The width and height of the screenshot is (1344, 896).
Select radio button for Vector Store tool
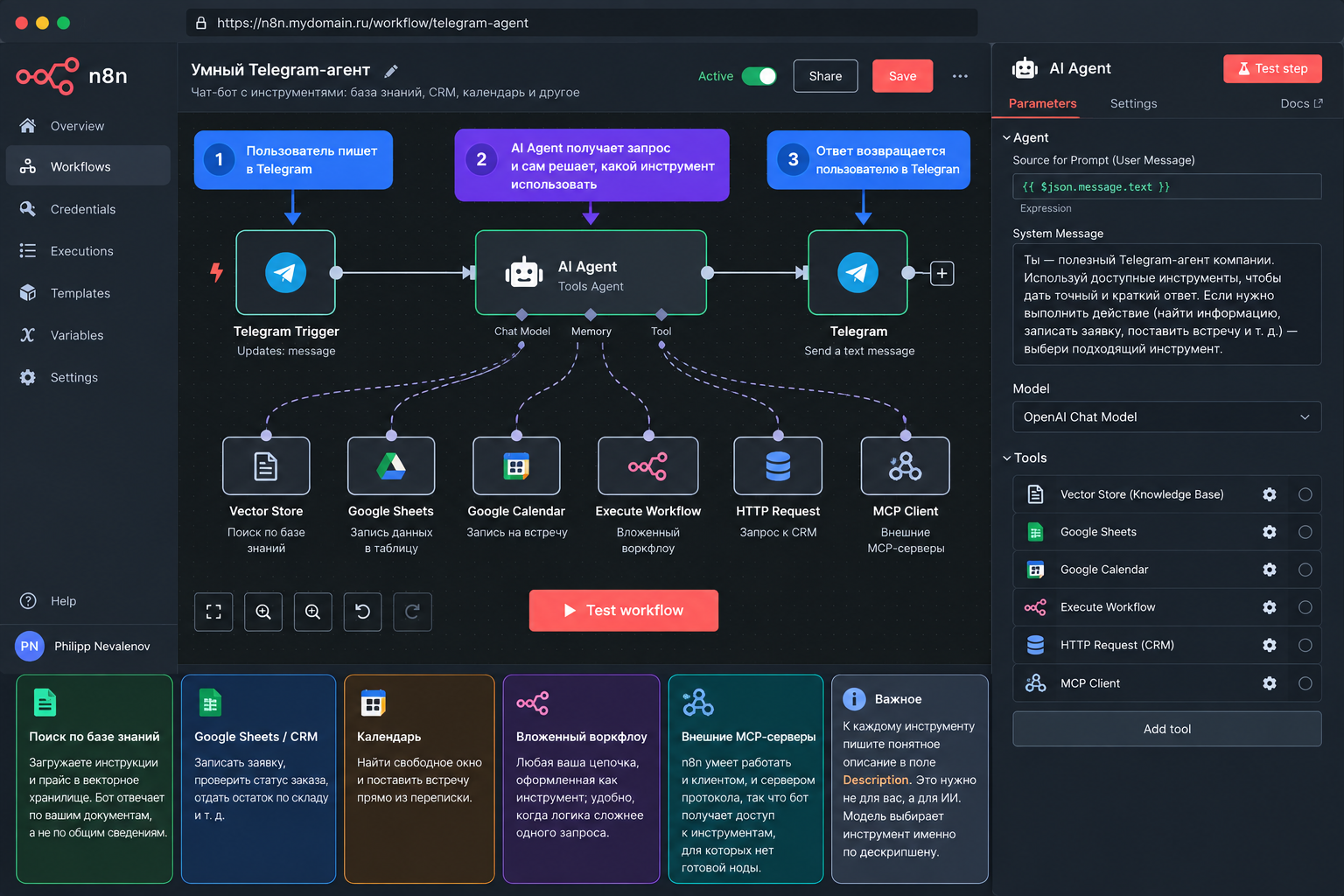pos(1305,494)
